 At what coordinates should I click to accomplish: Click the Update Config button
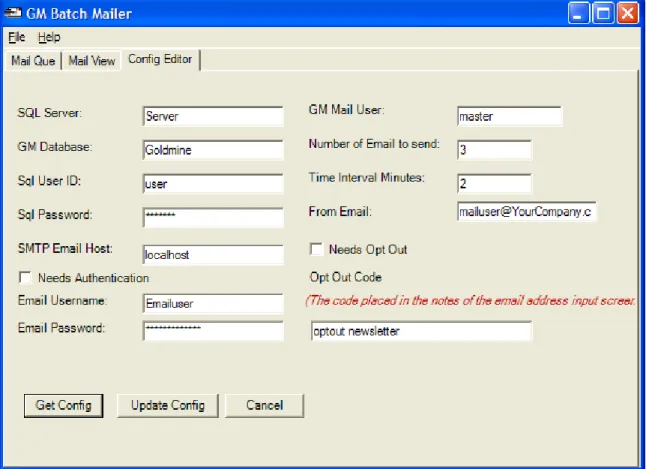click(x=168, y=406)
